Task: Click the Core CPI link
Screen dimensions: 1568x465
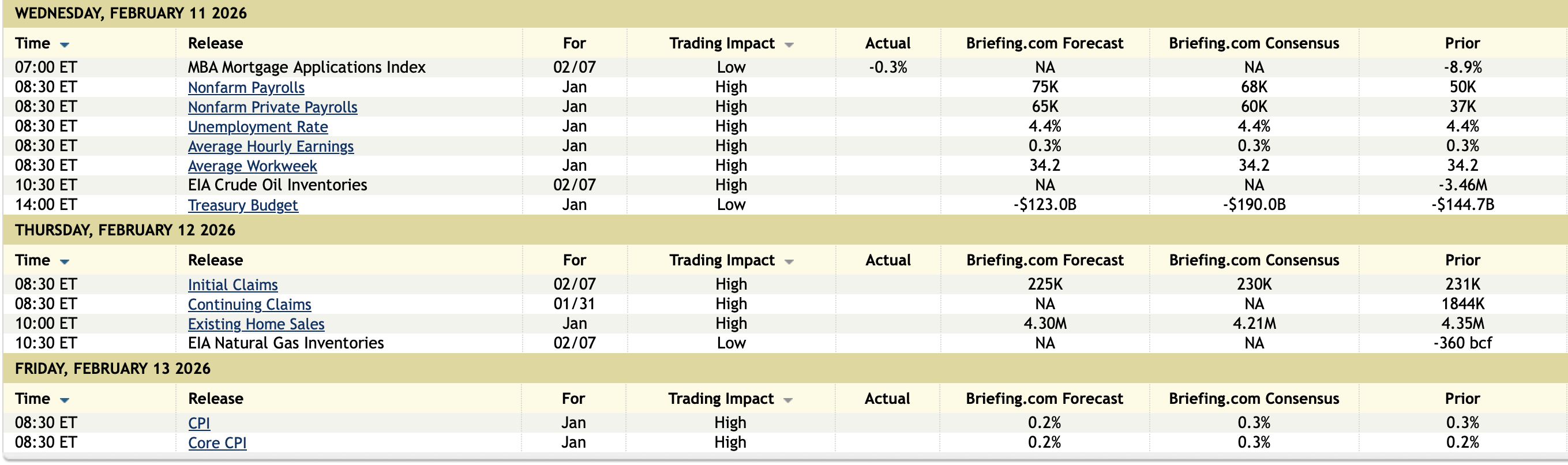Action: point(217,442)
